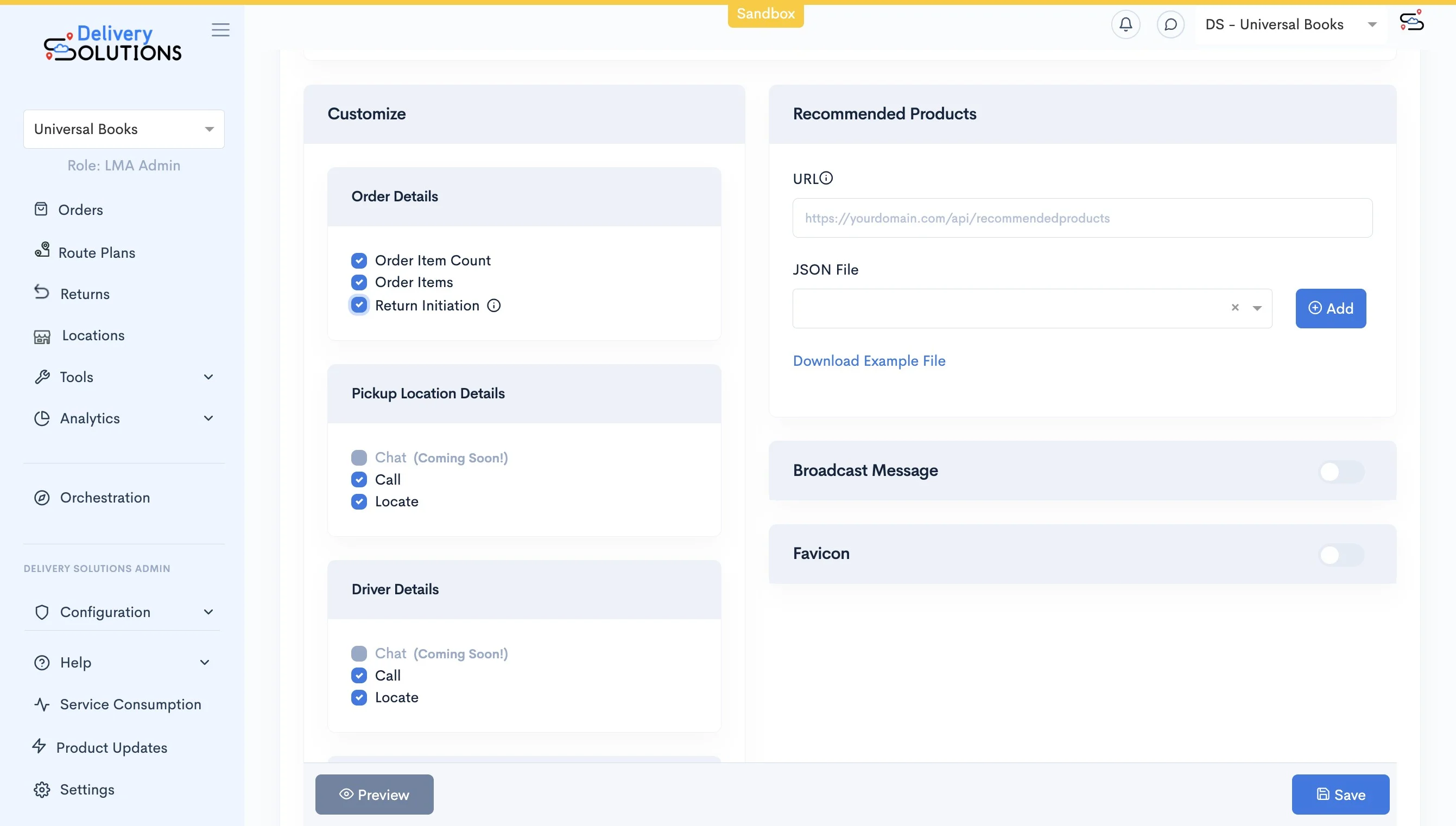Save the customization settings
The width and height of the screenshot is (1456, 826).
click(x=1340, y=794)
